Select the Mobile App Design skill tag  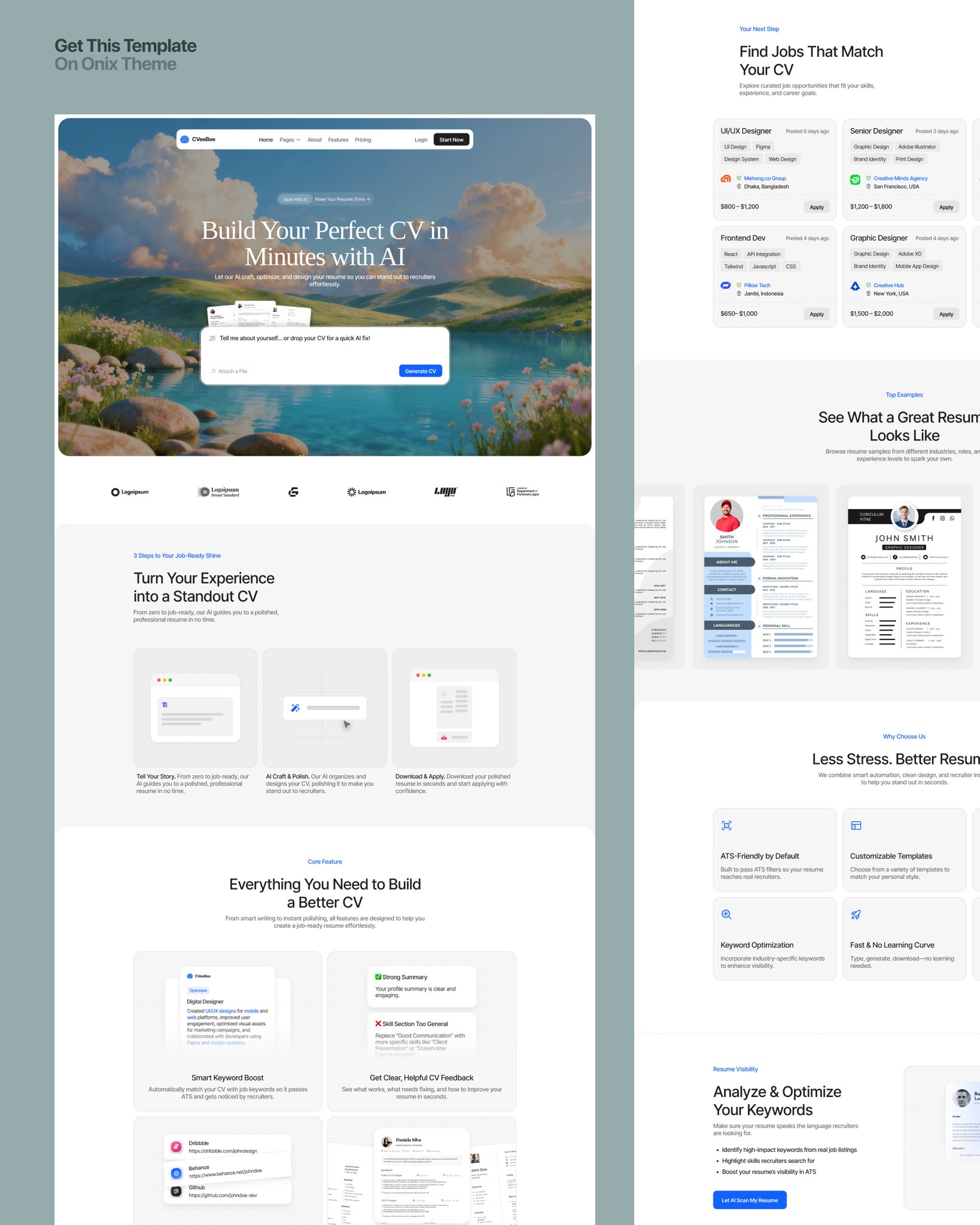pyautogui.click(x=917, y=266)
